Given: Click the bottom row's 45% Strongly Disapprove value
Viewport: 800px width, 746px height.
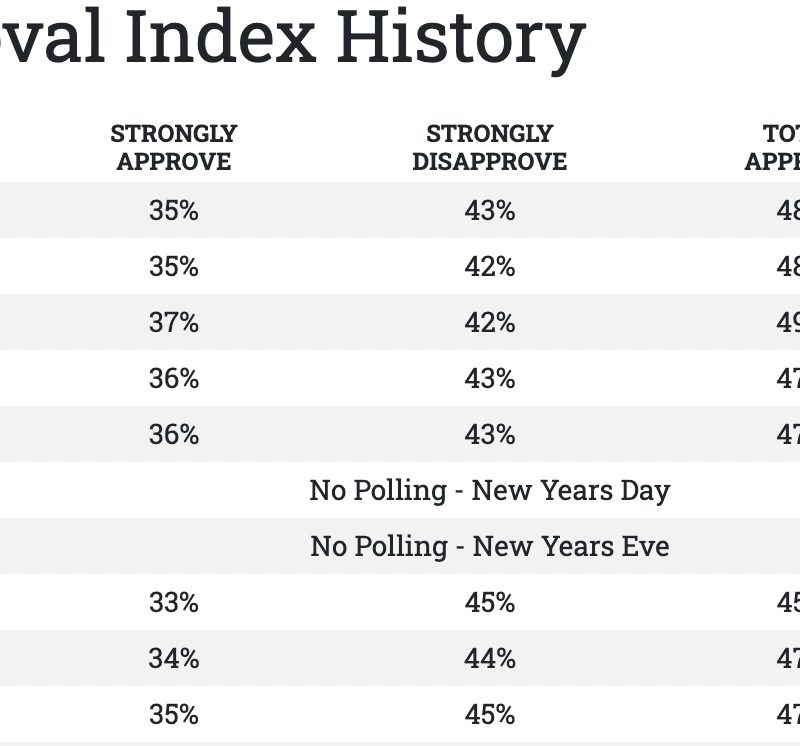Looking at the screenshot, I should click(x=489, y=715).
